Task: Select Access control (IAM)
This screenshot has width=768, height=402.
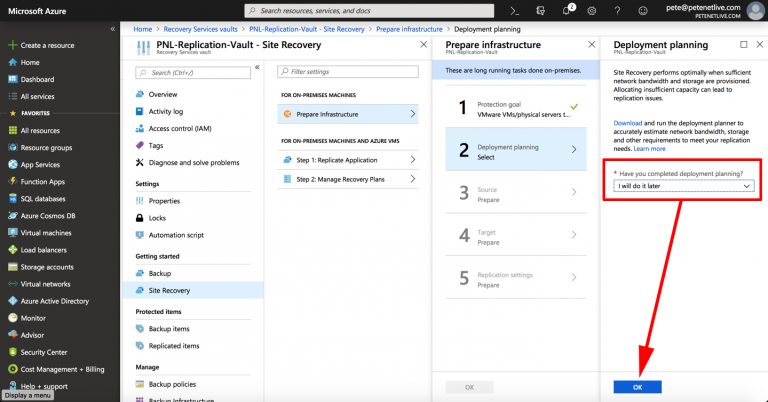Action: point(180,129)
